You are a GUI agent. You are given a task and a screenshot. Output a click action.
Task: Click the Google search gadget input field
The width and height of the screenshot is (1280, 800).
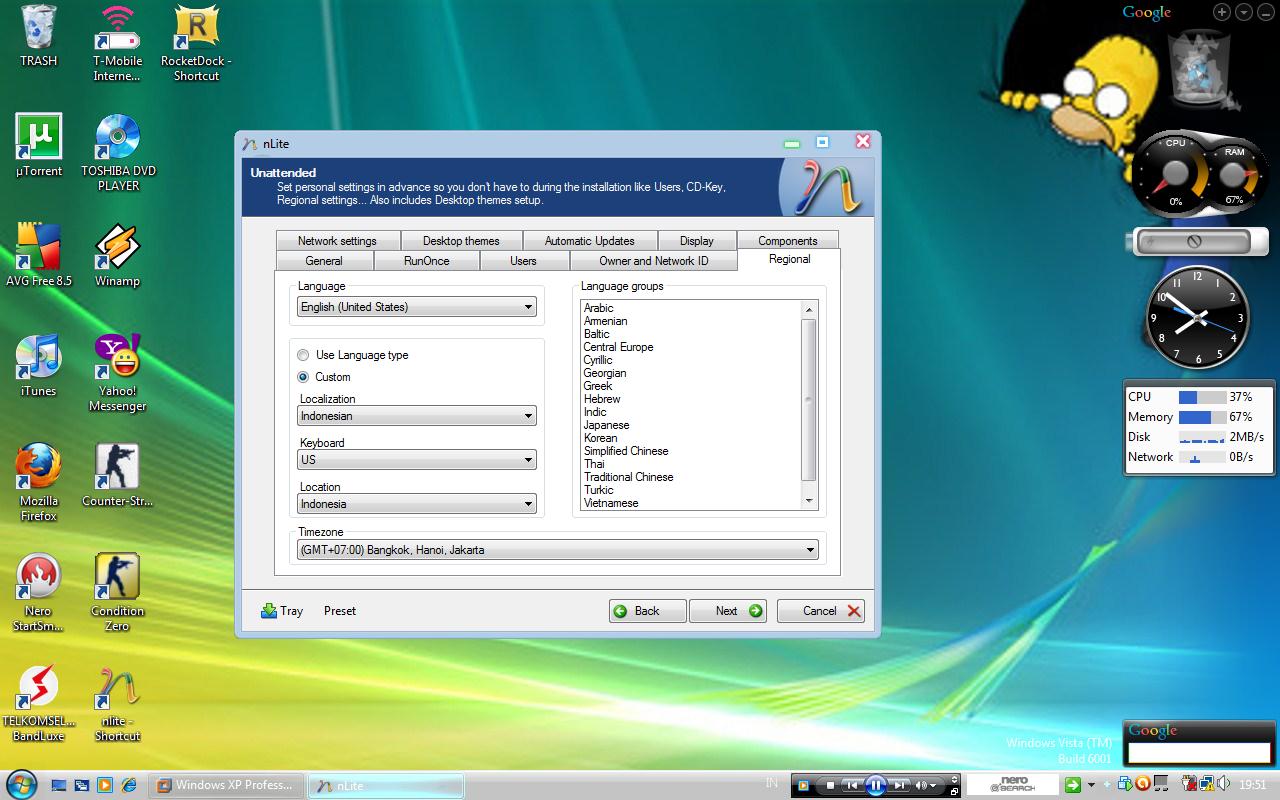tap(1199, 752)
